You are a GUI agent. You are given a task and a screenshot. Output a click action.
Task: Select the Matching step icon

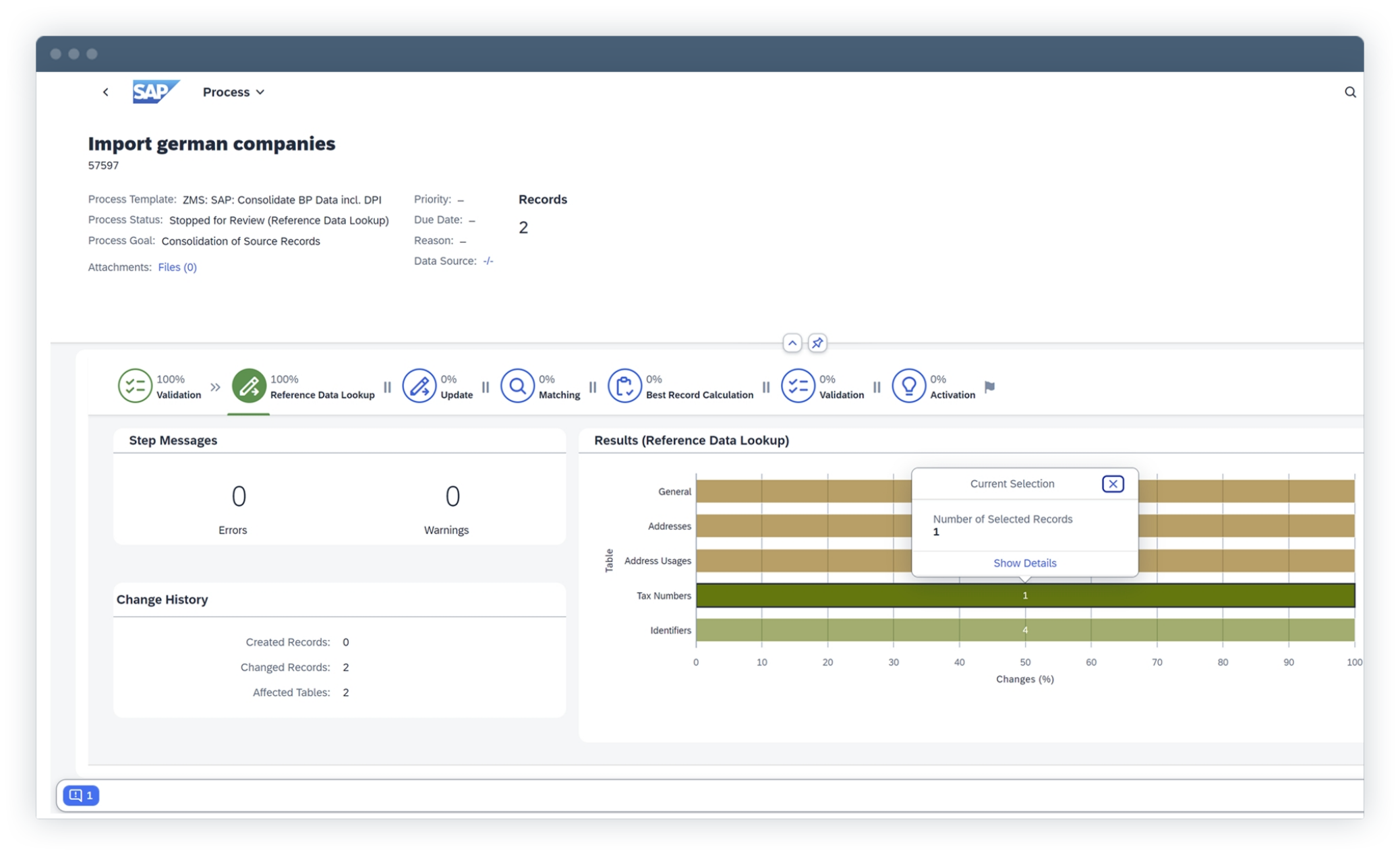pos(517,386)
